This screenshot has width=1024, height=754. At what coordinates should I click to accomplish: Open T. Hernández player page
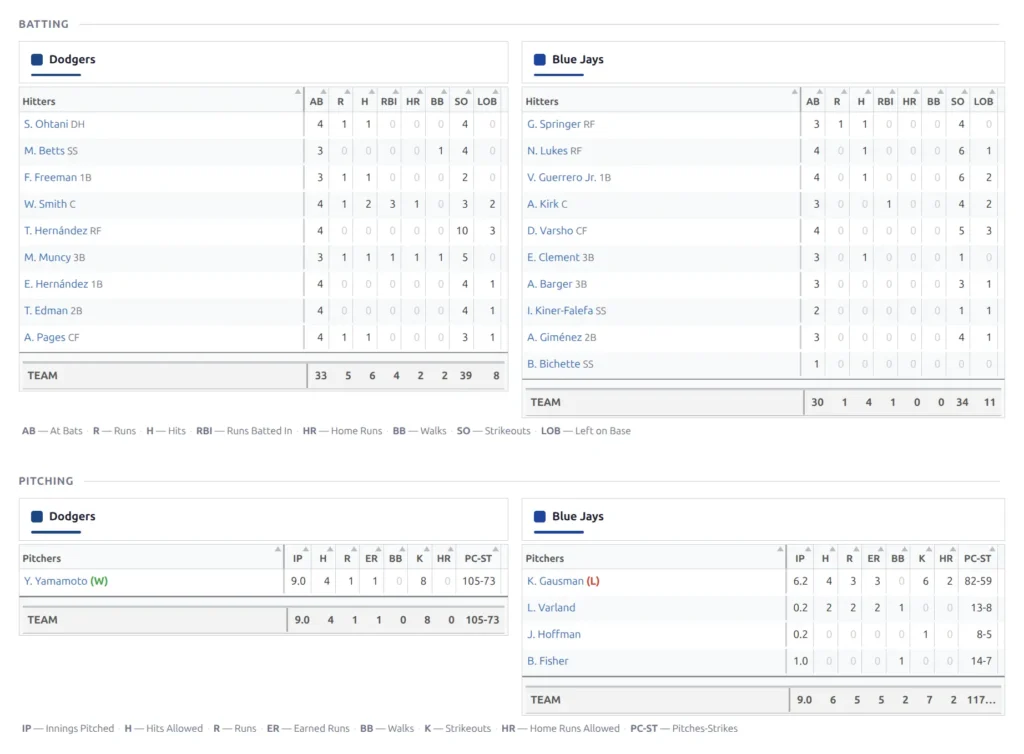pos(56,230)
